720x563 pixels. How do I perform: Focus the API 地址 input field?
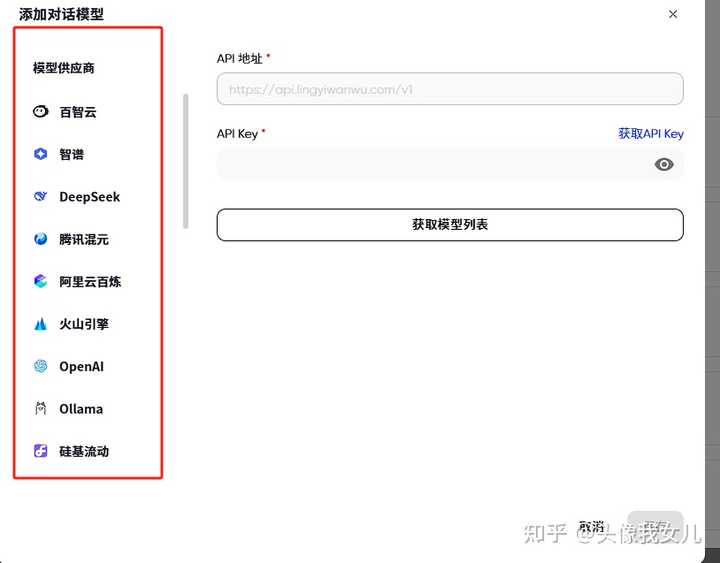[449, 89]
